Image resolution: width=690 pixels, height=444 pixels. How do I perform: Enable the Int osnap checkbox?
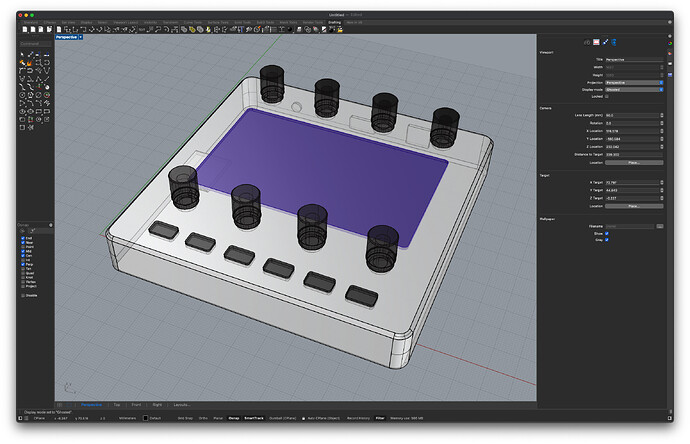pyautogui.click(x=23, y=260)
